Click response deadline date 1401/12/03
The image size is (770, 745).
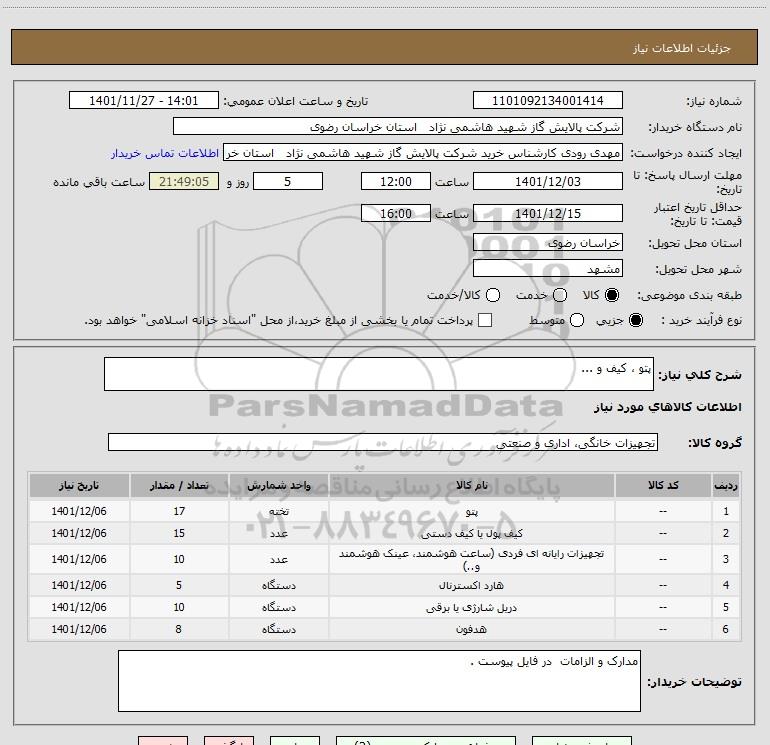coord(548,181)
